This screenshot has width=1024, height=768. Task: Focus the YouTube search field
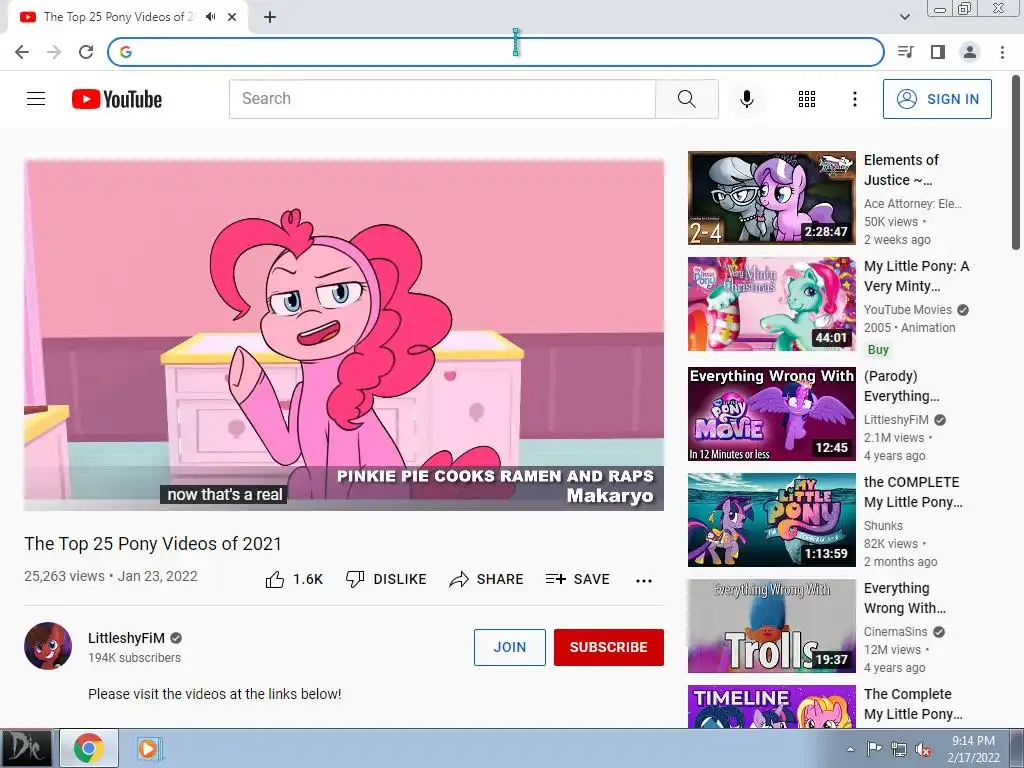(442, 99)
